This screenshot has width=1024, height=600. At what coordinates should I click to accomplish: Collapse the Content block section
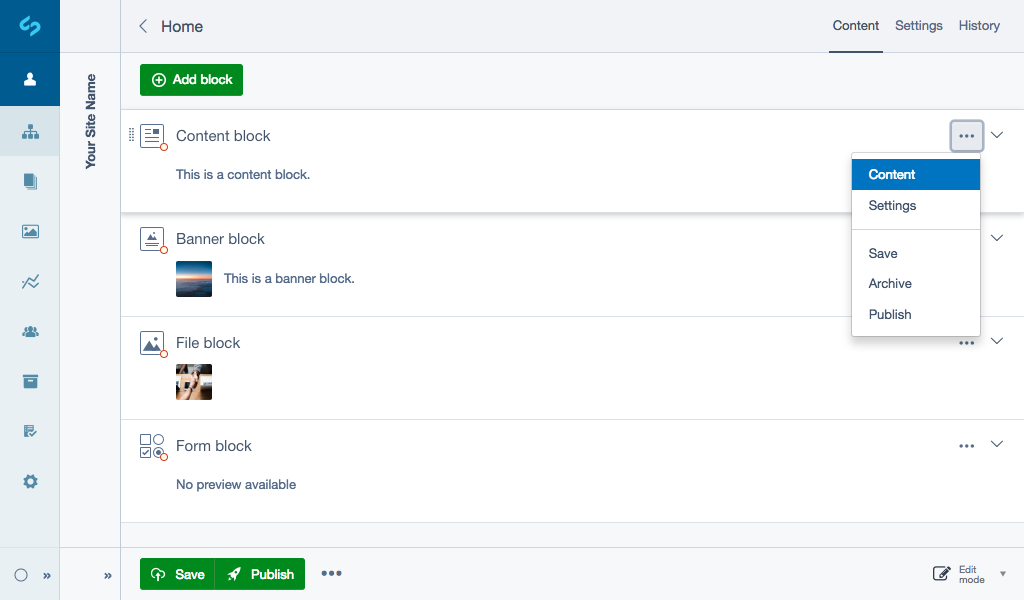[996, 135]
